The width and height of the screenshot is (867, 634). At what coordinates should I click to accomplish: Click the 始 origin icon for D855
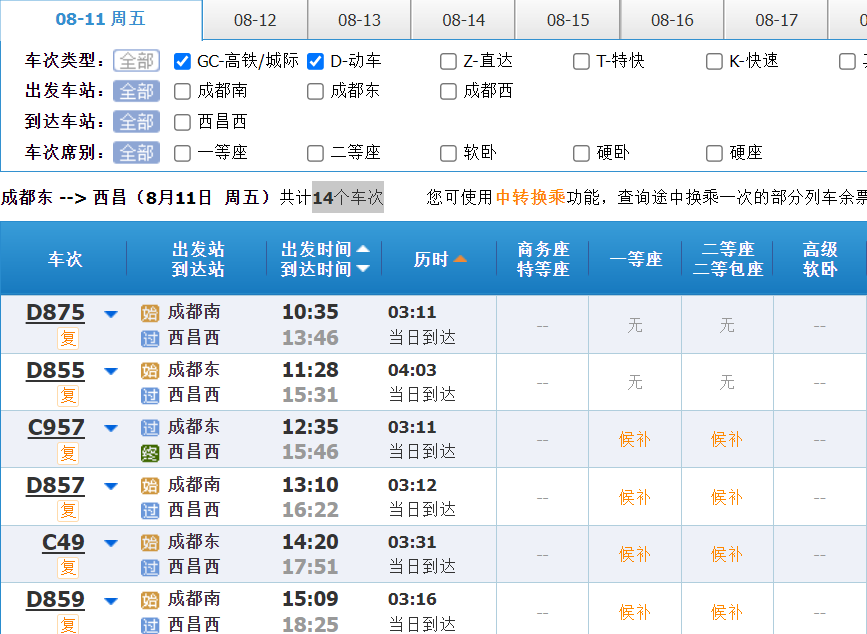(x=150, y=371)
